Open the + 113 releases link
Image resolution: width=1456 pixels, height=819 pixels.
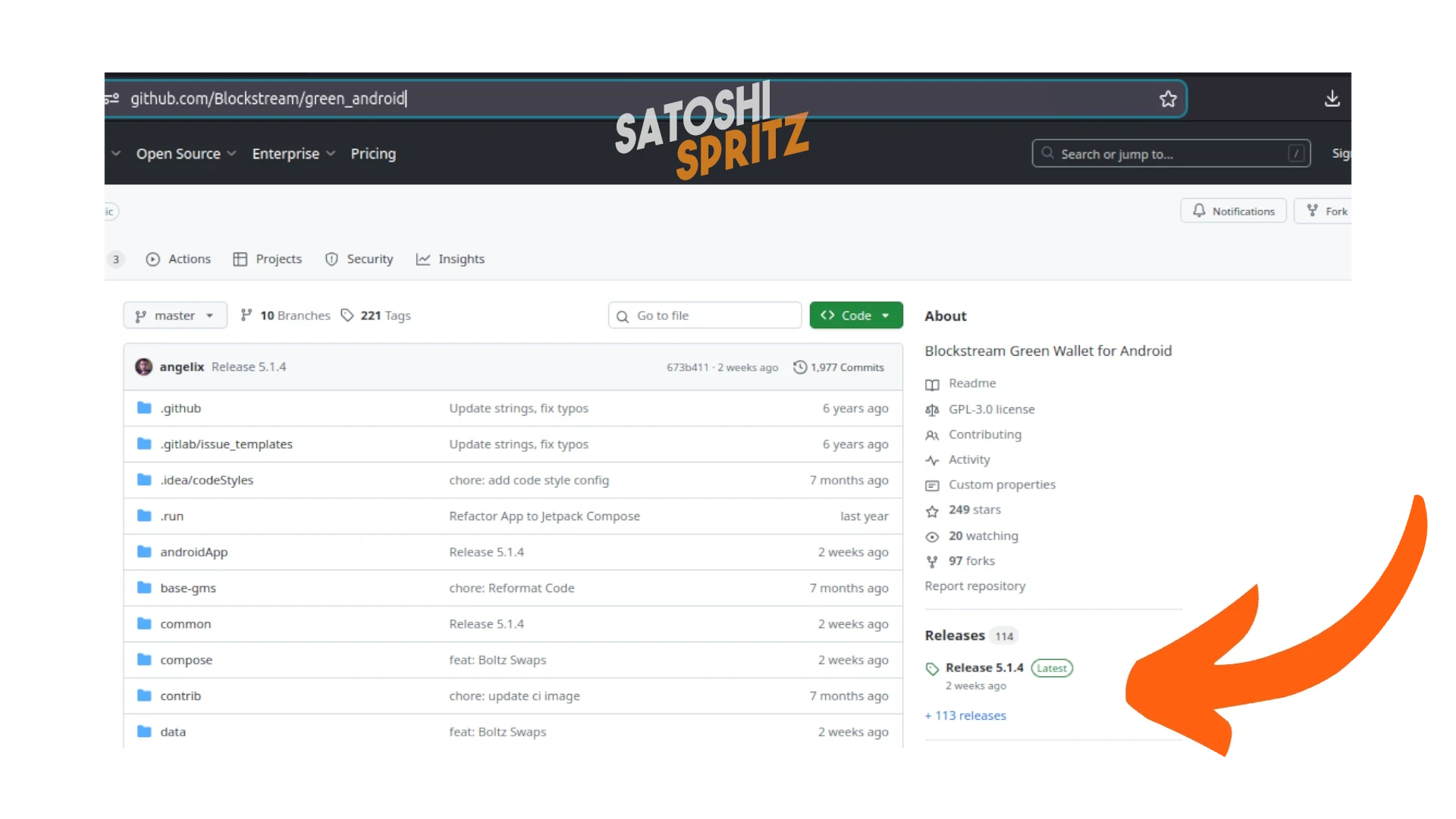pos(965,716)
